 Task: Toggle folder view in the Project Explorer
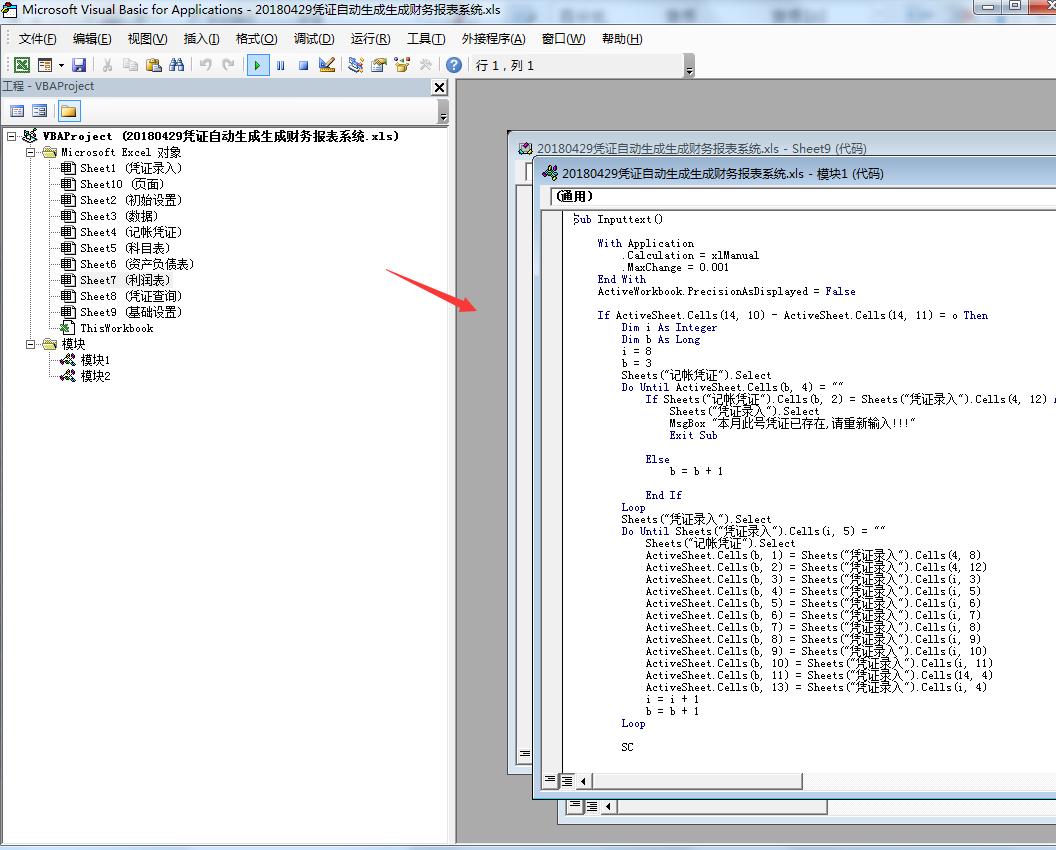click(x=68, y=110)
